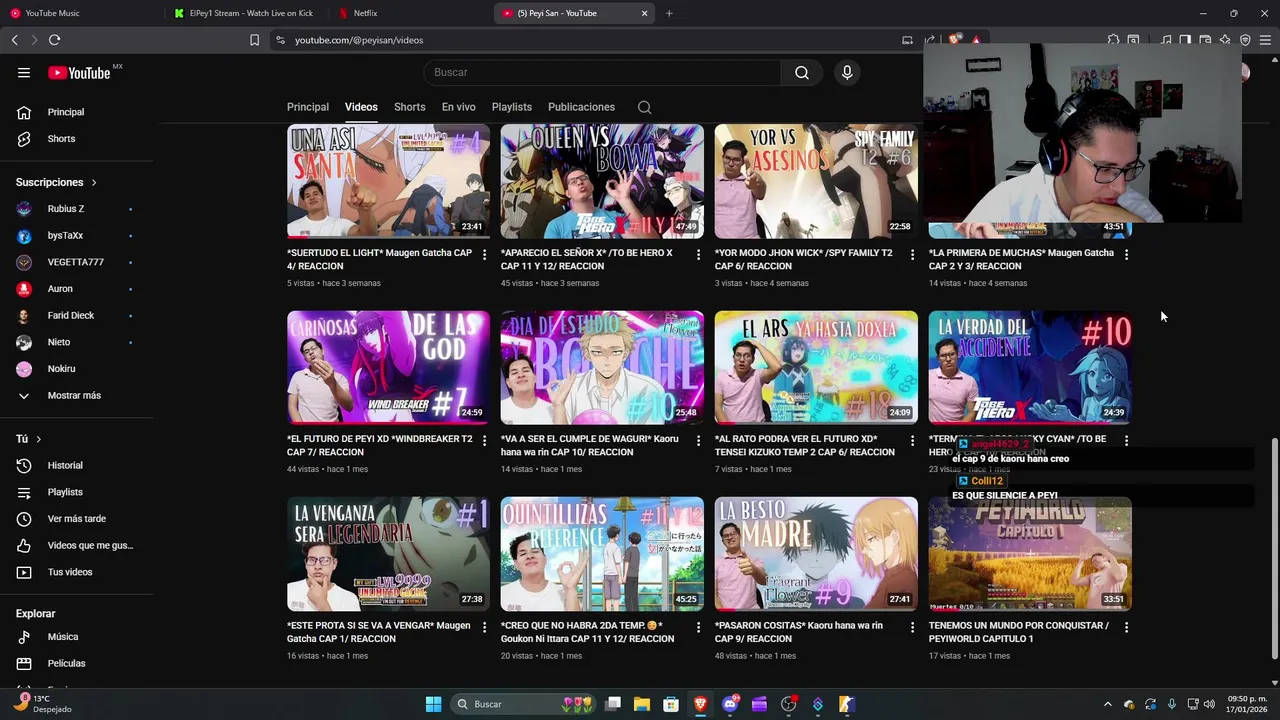
Task: Expand the Suscripciones section chevron
Action: point(94,183)
